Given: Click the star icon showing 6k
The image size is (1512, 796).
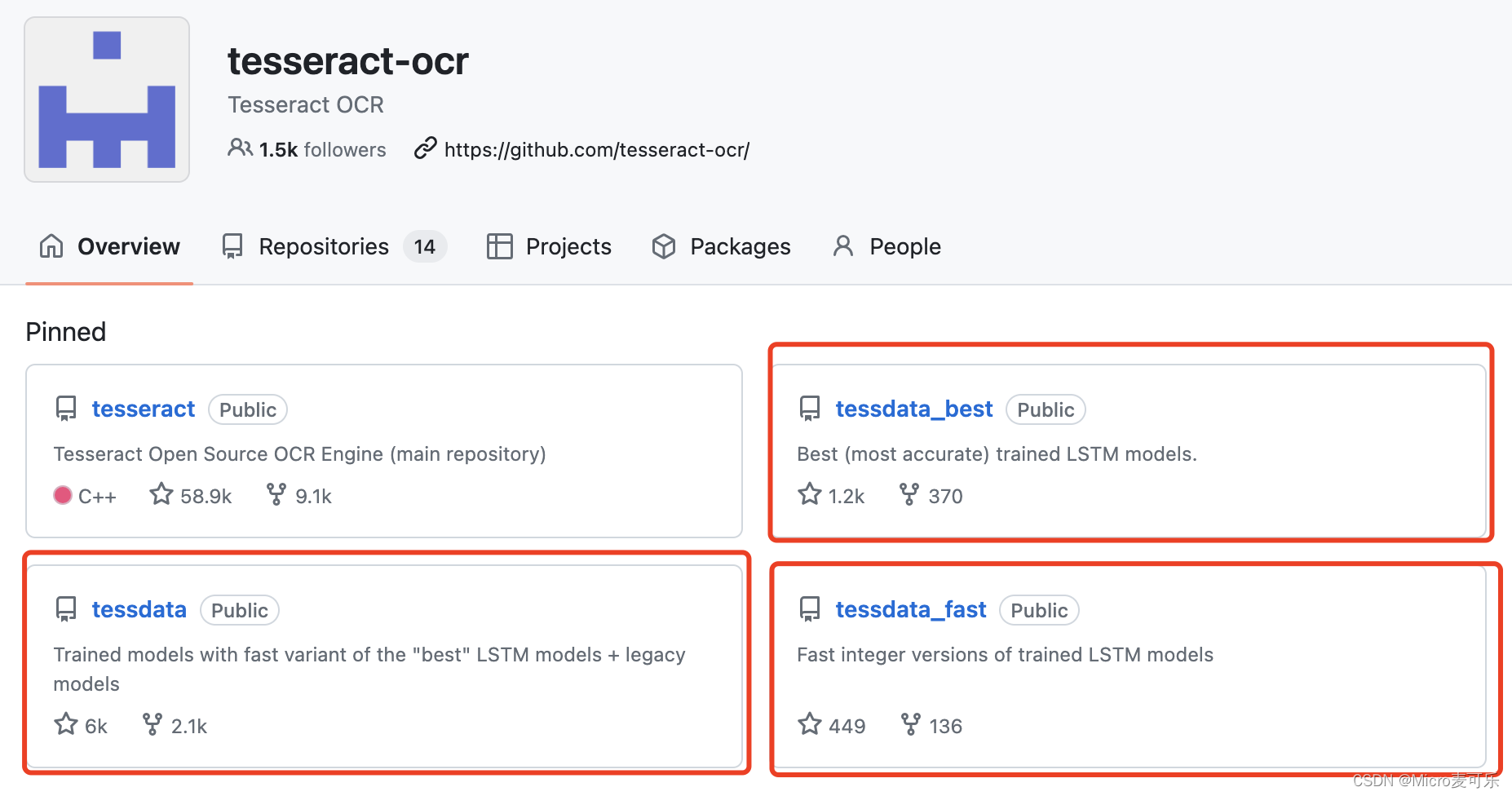Looking at the screenshot, I should click(66, 724).
